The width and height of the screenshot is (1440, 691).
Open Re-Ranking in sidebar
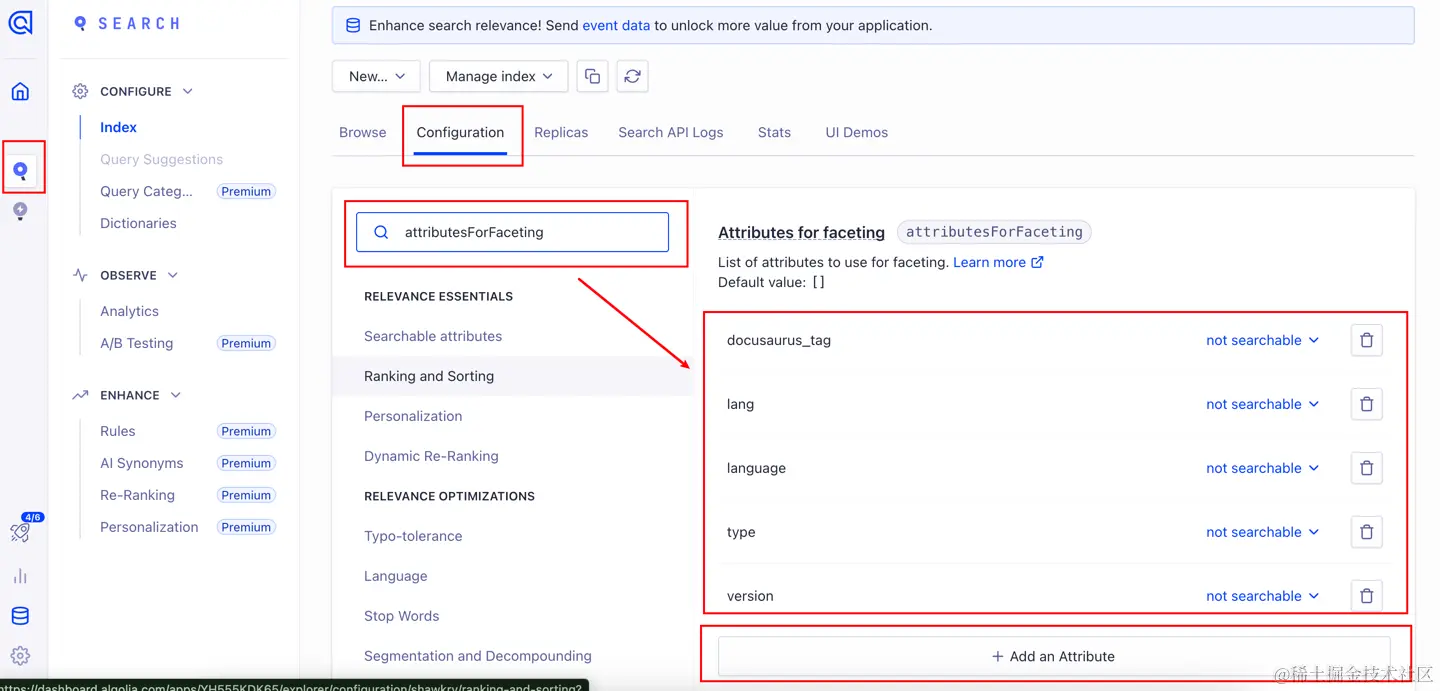click(x=137, y=495)
